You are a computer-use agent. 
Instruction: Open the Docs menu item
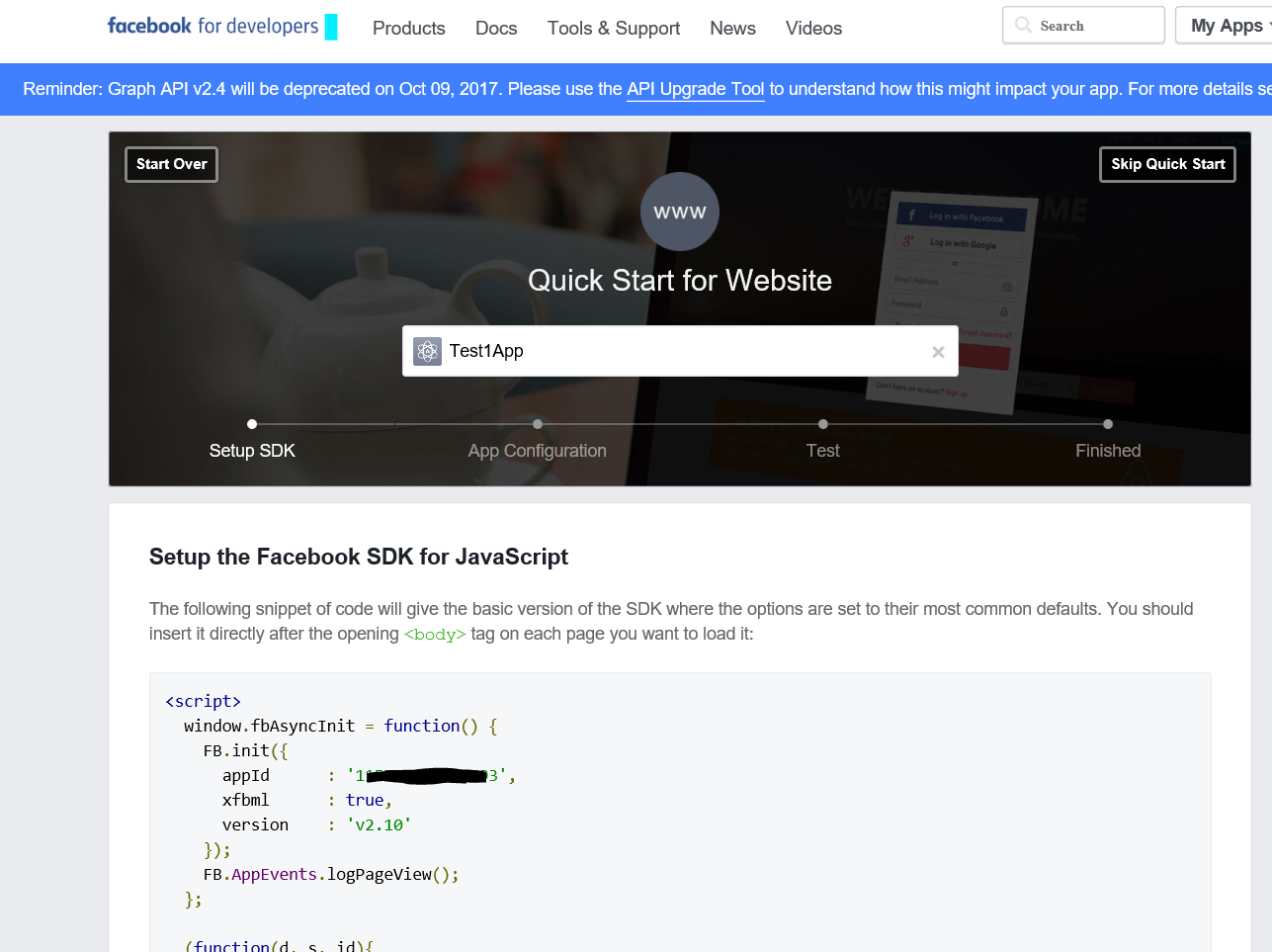pyautogui.click(x=496, y=29)
